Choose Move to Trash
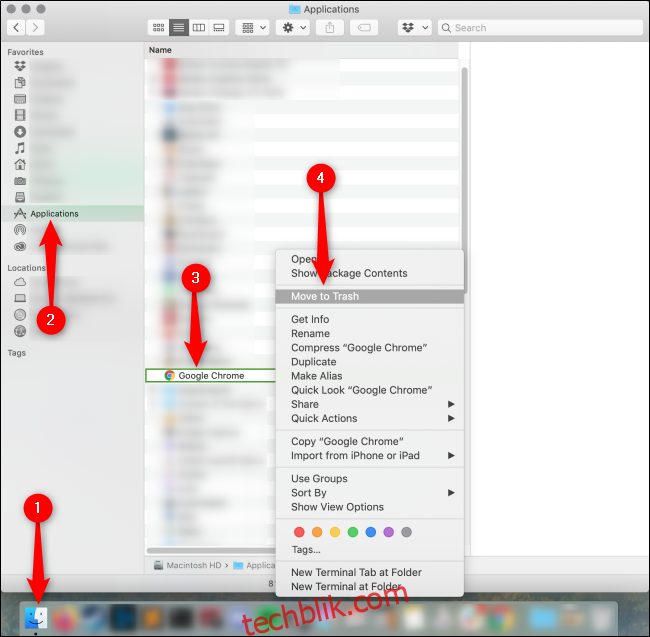650x637 pixels. coord(369,296)
